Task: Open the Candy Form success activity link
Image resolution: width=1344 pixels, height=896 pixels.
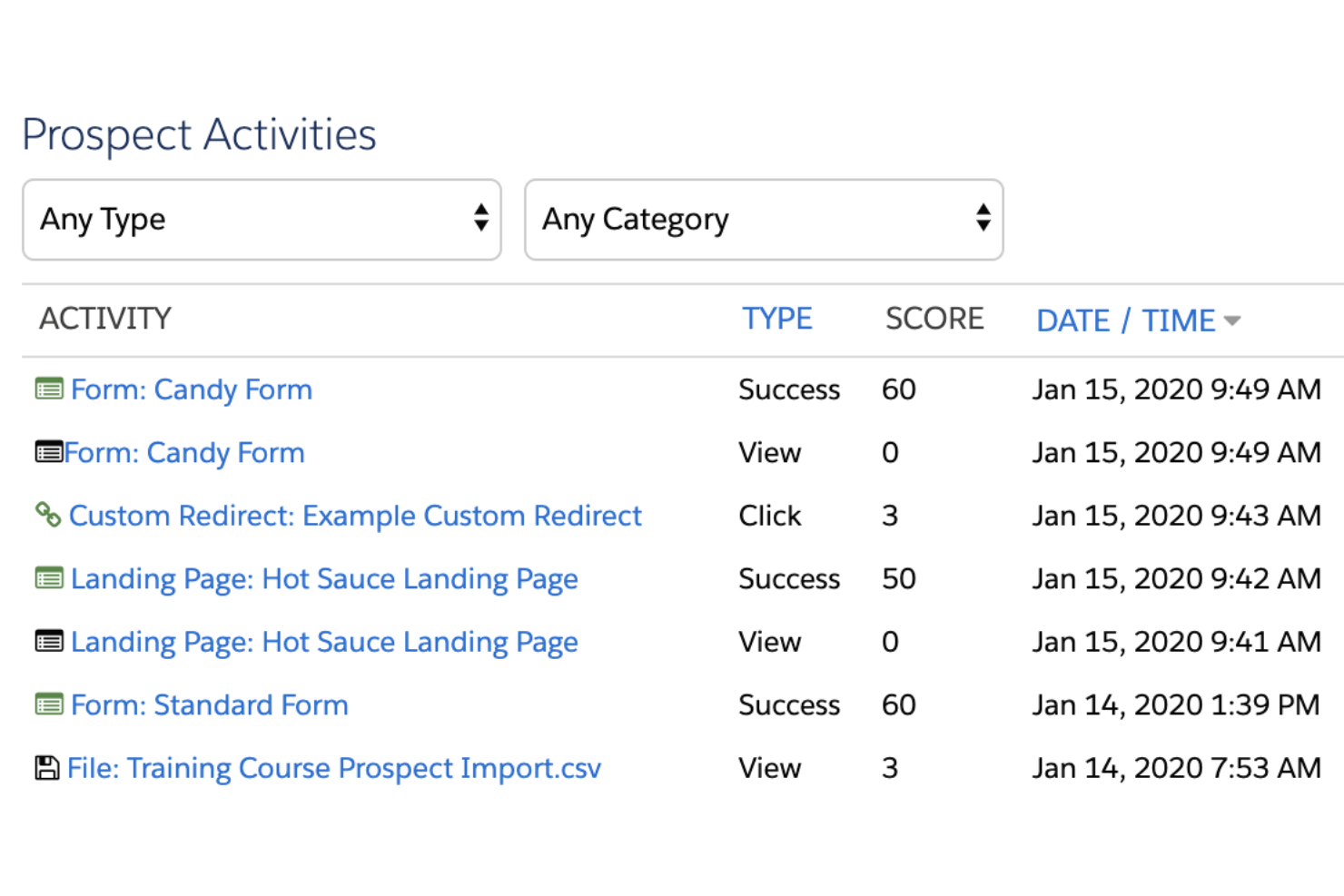Action: tap(191, 389)
